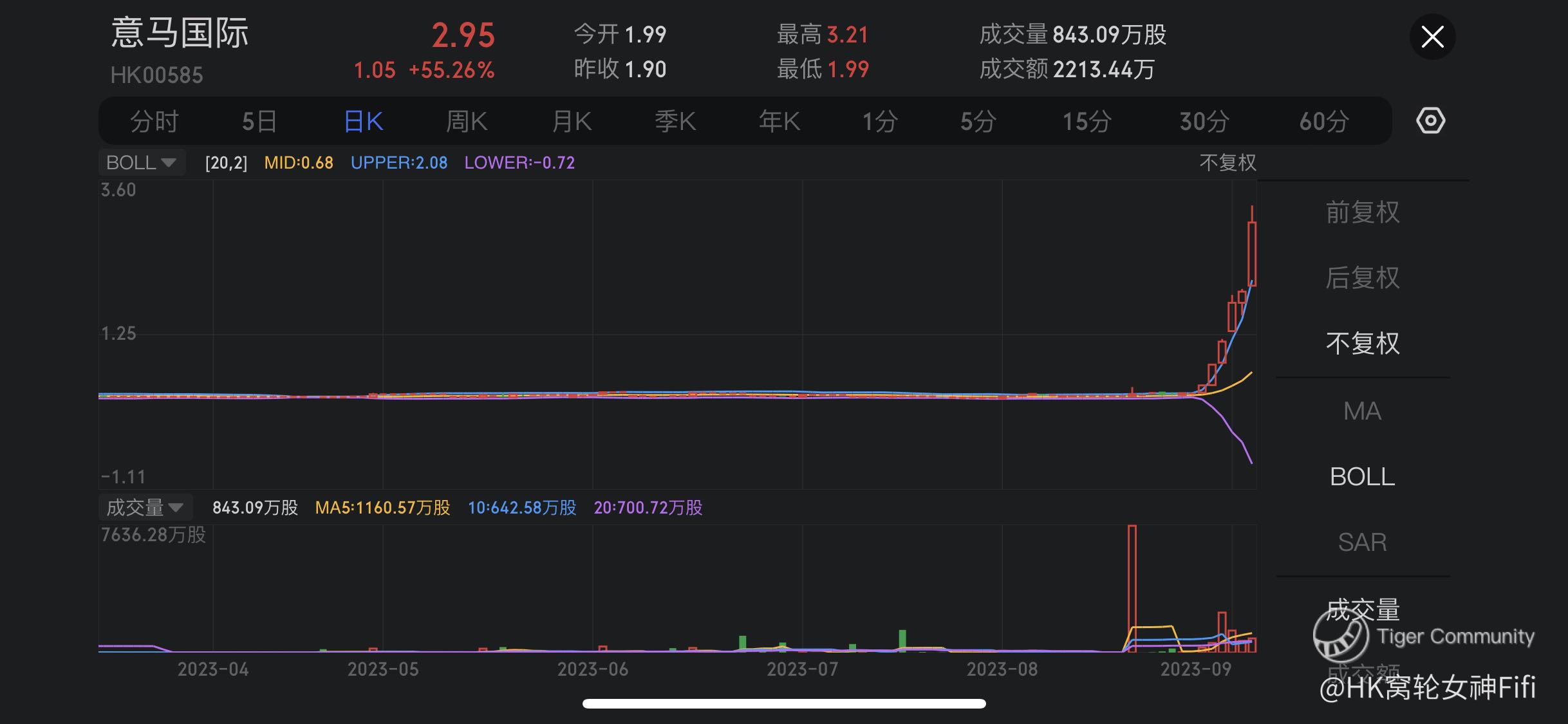Select BOLL in the side indicator list
Image resolution: width=1568 pixels, height=724 pixels.
point(1362,477)
